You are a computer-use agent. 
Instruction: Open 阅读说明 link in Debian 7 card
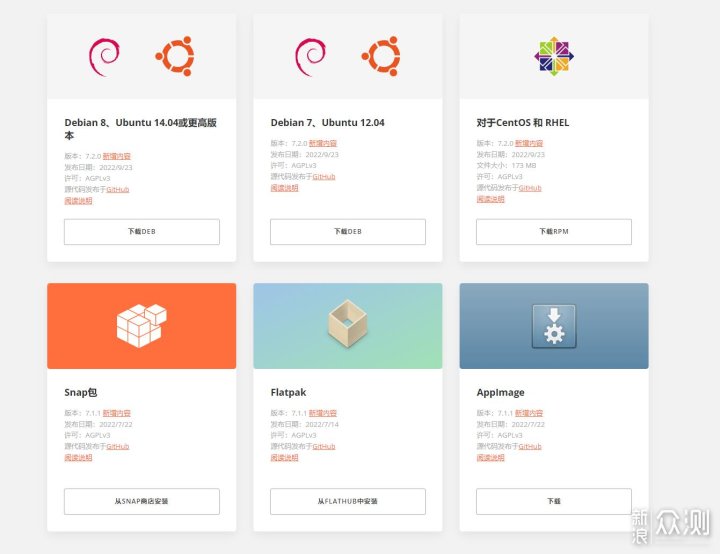tap(284, 188)
